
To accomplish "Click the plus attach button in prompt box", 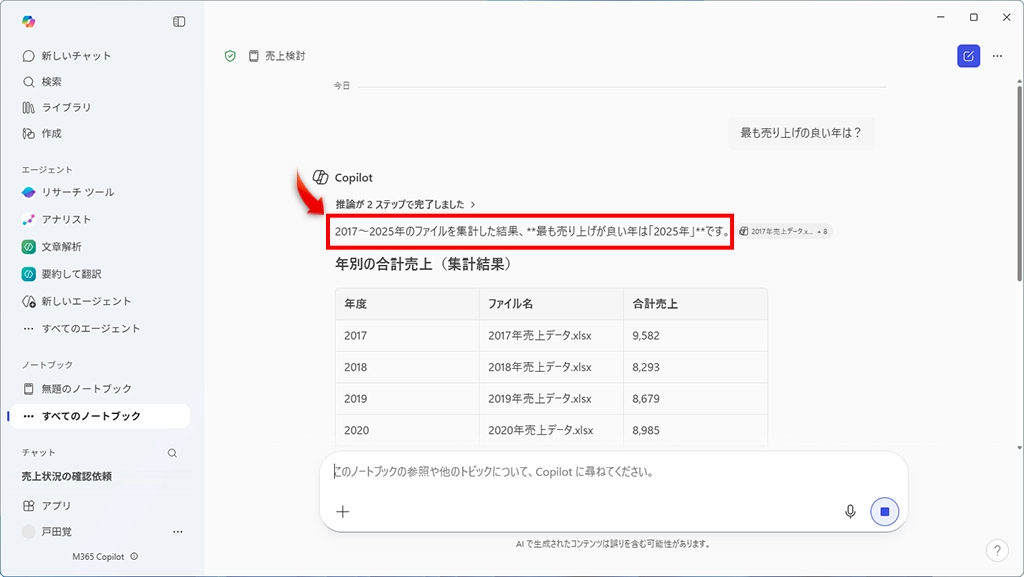I will tap(343, 511).
